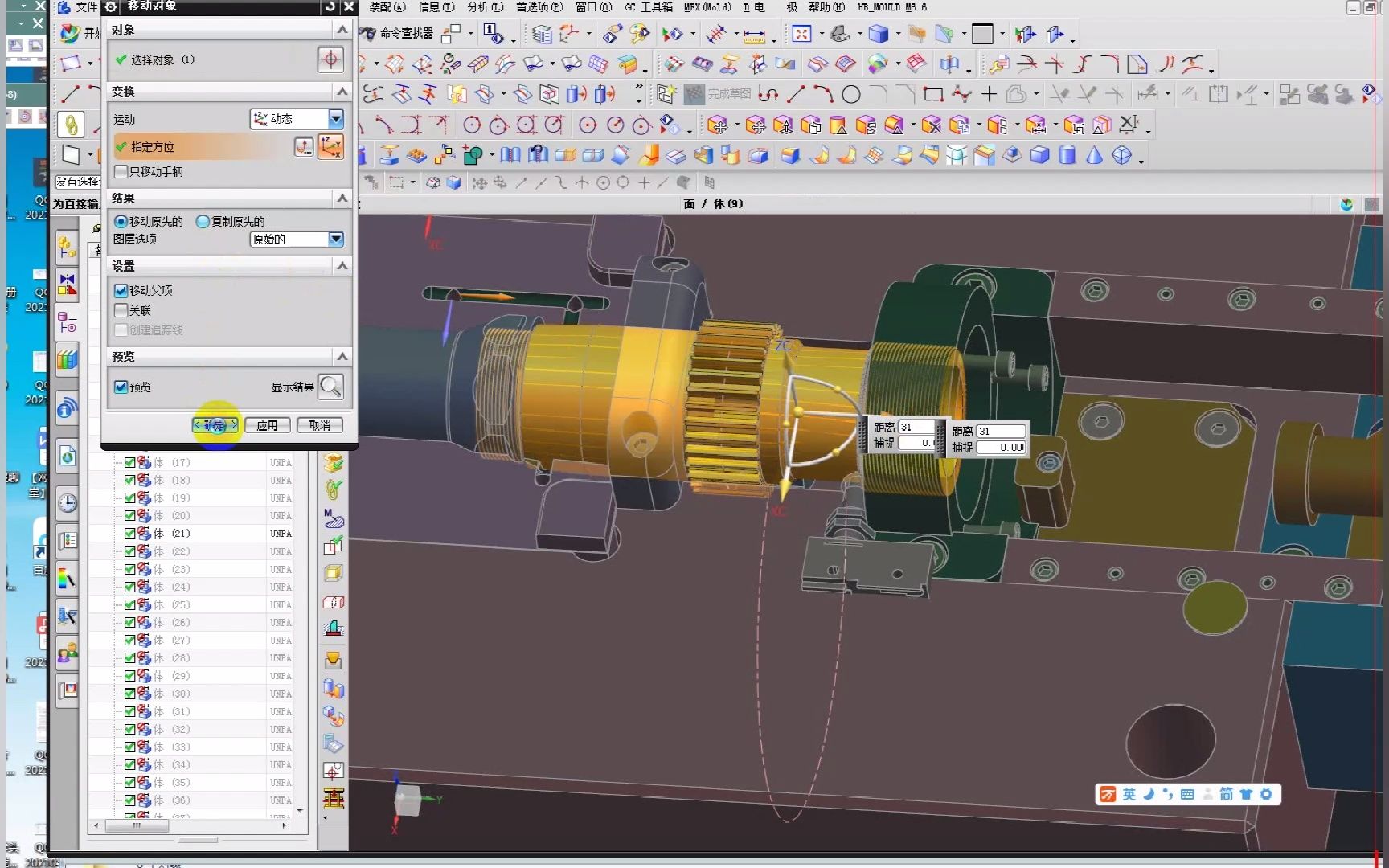Viewport: 1389px width, 868px height.
Task: Click the select object crosshair icon
Action: click(330, 59)
